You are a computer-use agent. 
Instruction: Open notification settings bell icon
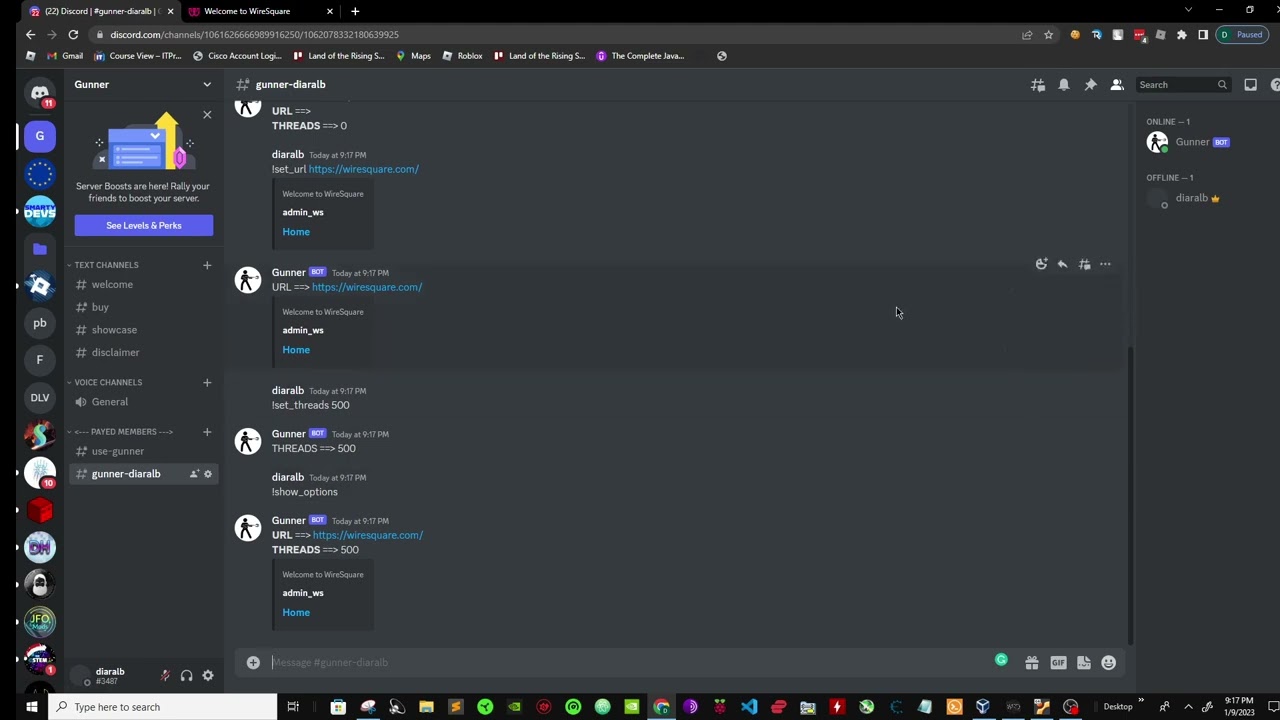pos(1064,85)
